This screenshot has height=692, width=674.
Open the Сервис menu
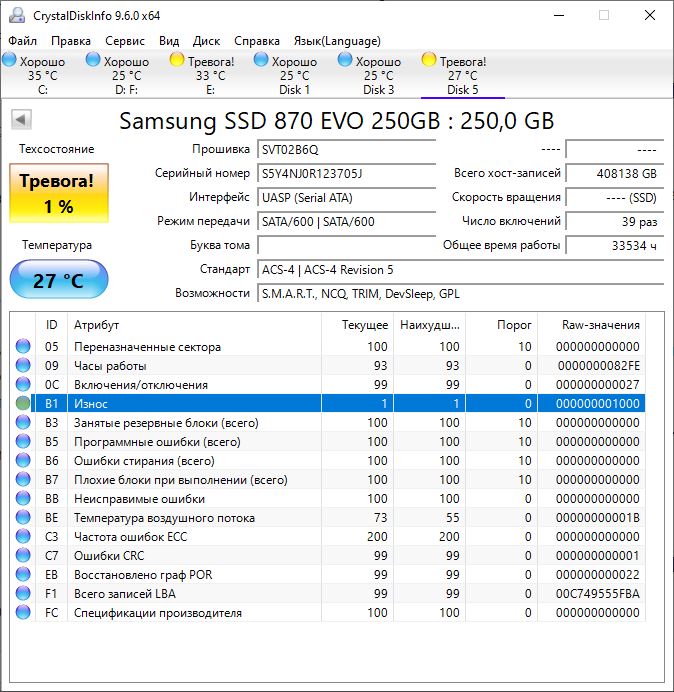[x=125, y=41]
